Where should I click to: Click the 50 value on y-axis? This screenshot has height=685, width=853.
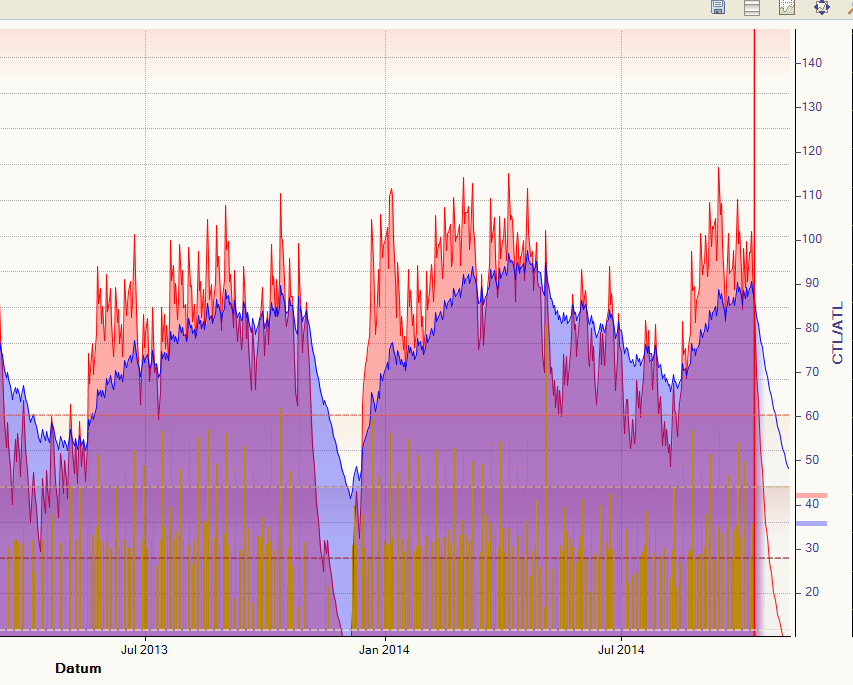tap(812, 460)
